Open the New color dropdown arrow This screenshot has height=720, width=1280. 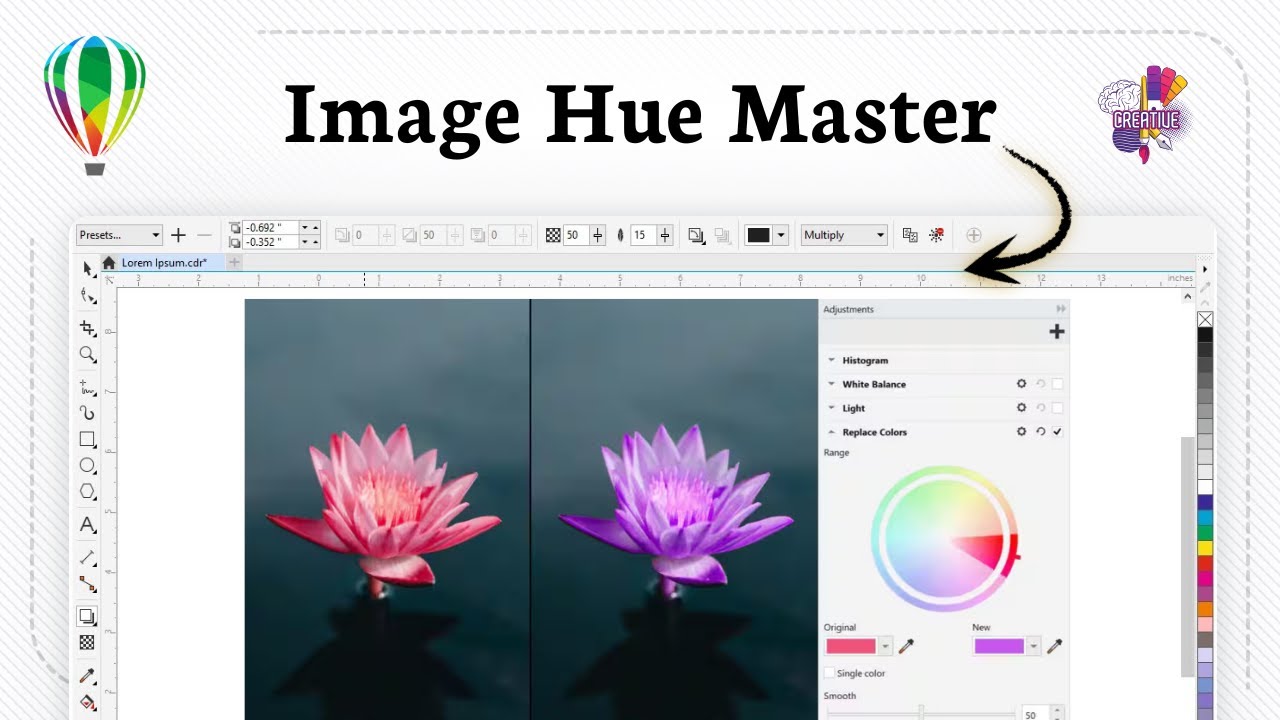click(x=1033, y=646)
